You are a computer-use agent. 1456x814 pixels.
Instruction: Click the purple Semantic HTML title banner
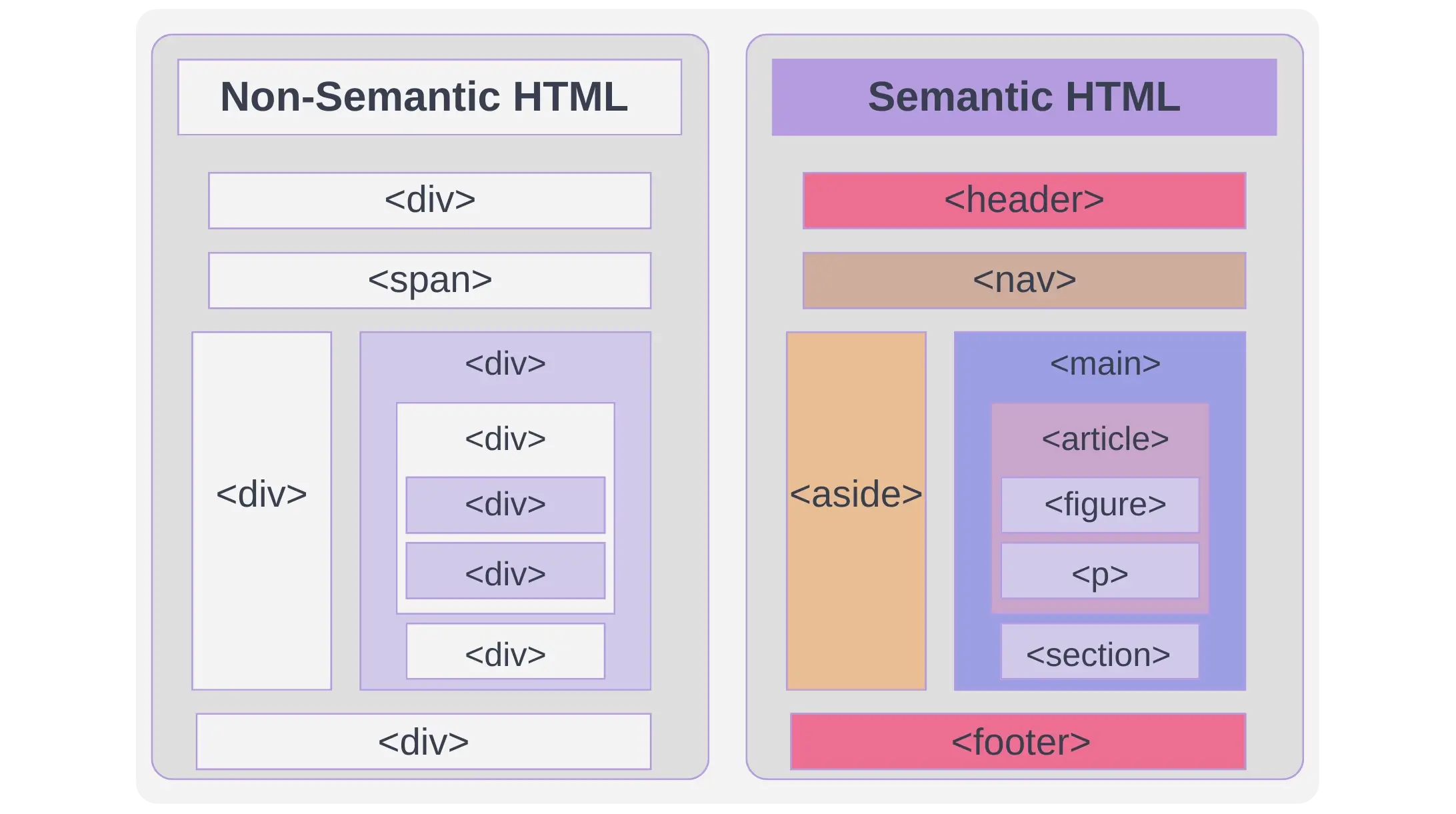tap(1024, 97)
